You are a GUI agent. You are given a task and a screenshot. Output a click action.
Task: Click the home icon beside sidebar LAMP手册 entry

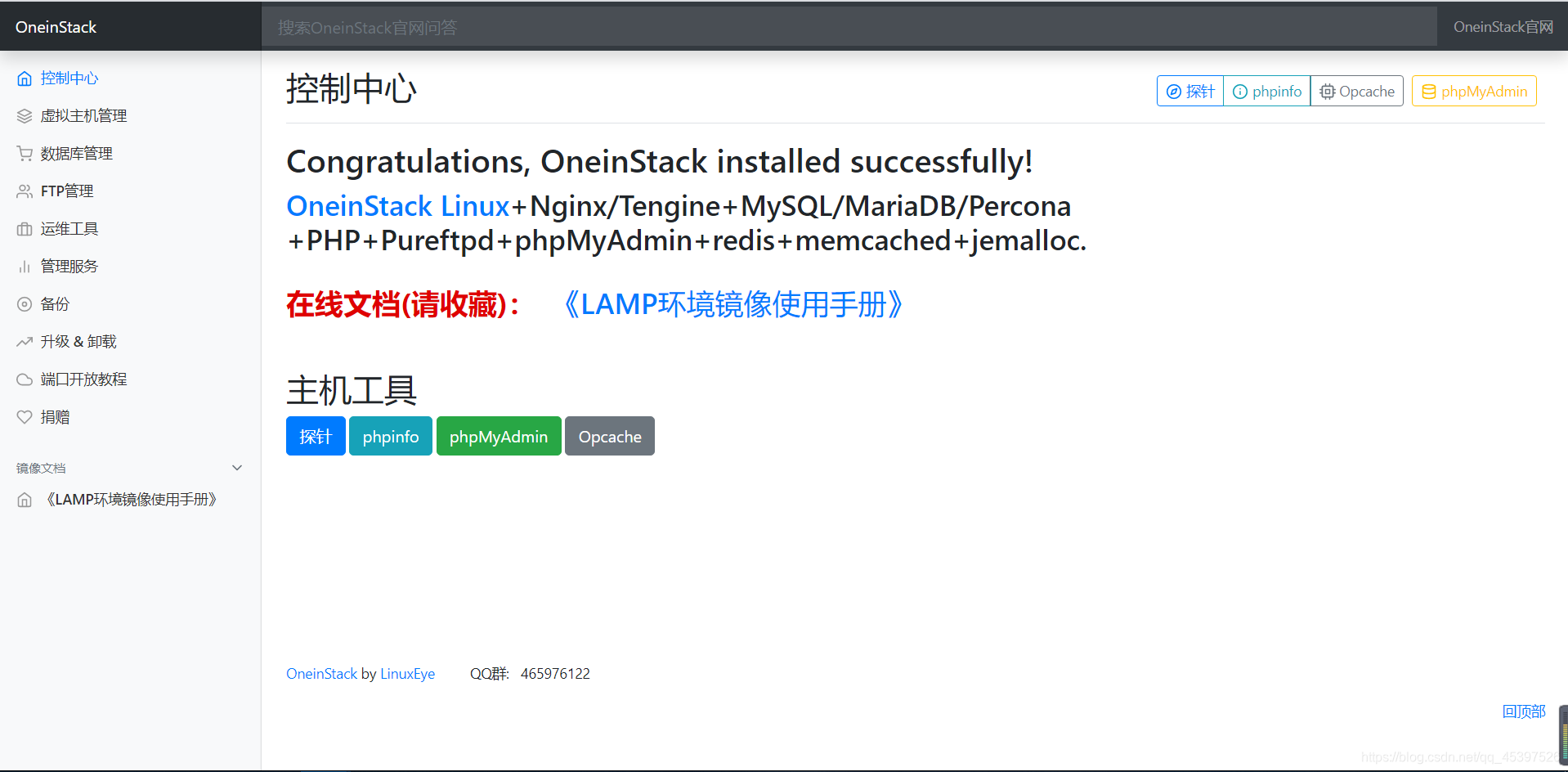25,500
